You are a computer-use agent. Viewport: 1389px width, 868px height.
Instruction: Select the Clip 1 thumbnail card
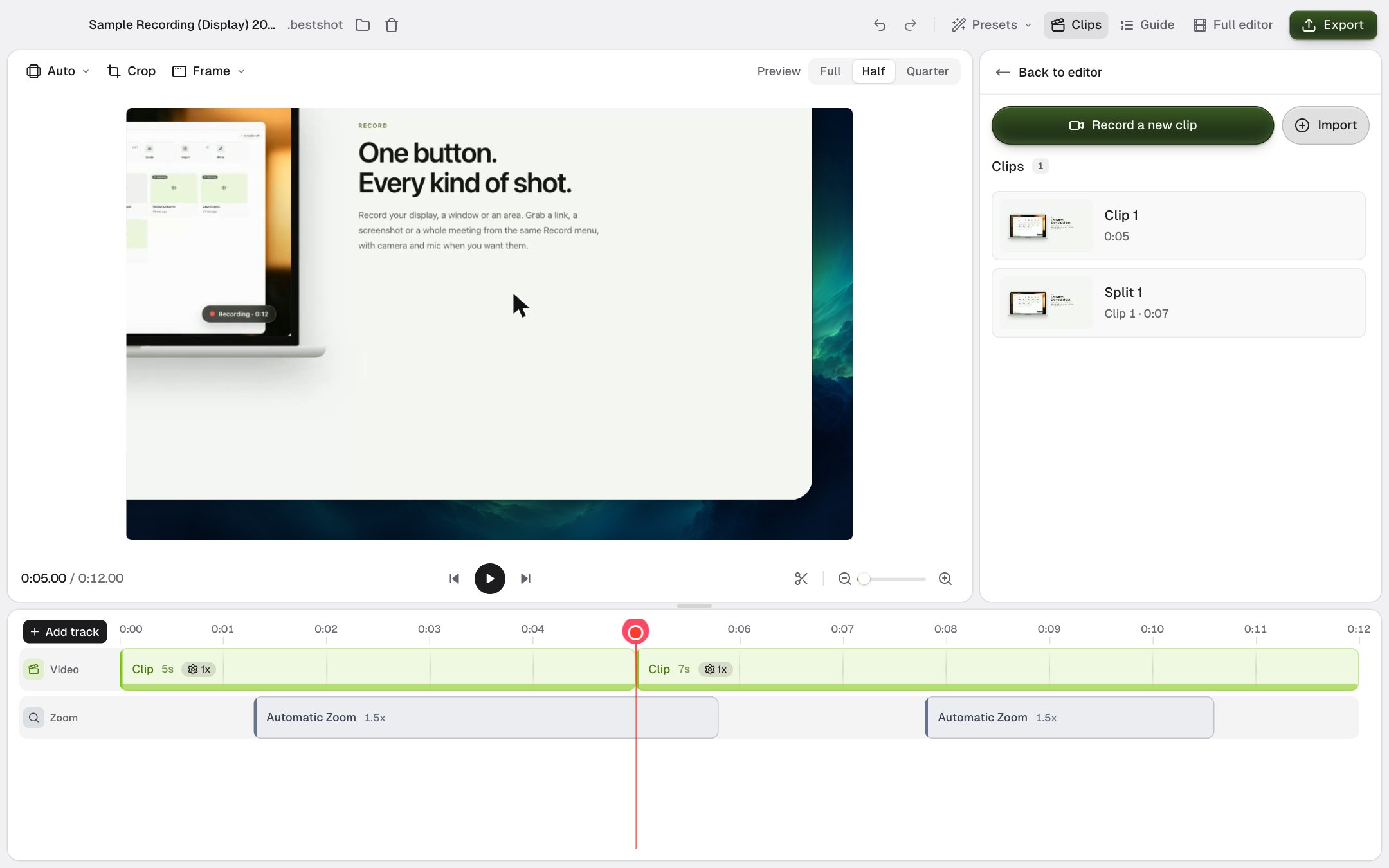(1178, 226)
